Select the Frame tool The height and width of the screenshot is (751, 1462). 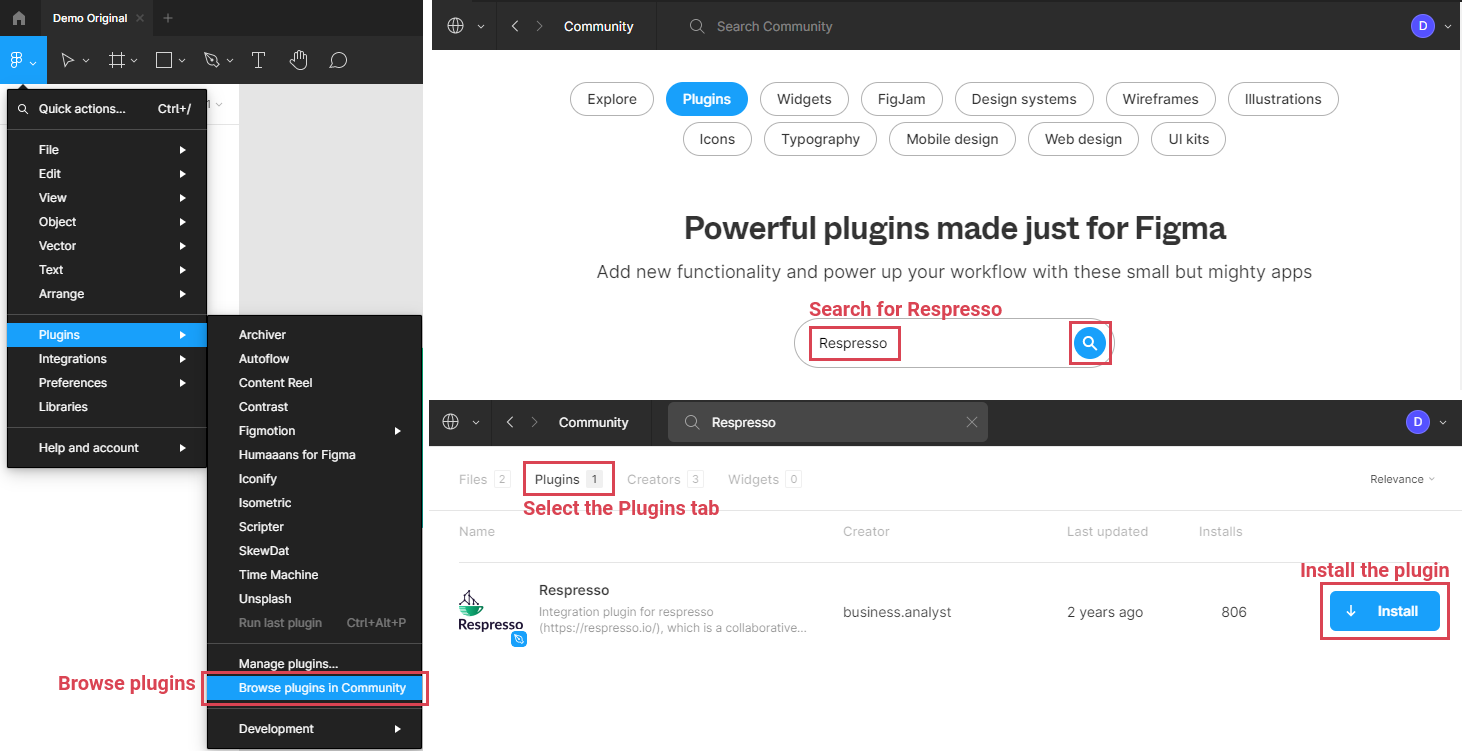coord(117,60)
